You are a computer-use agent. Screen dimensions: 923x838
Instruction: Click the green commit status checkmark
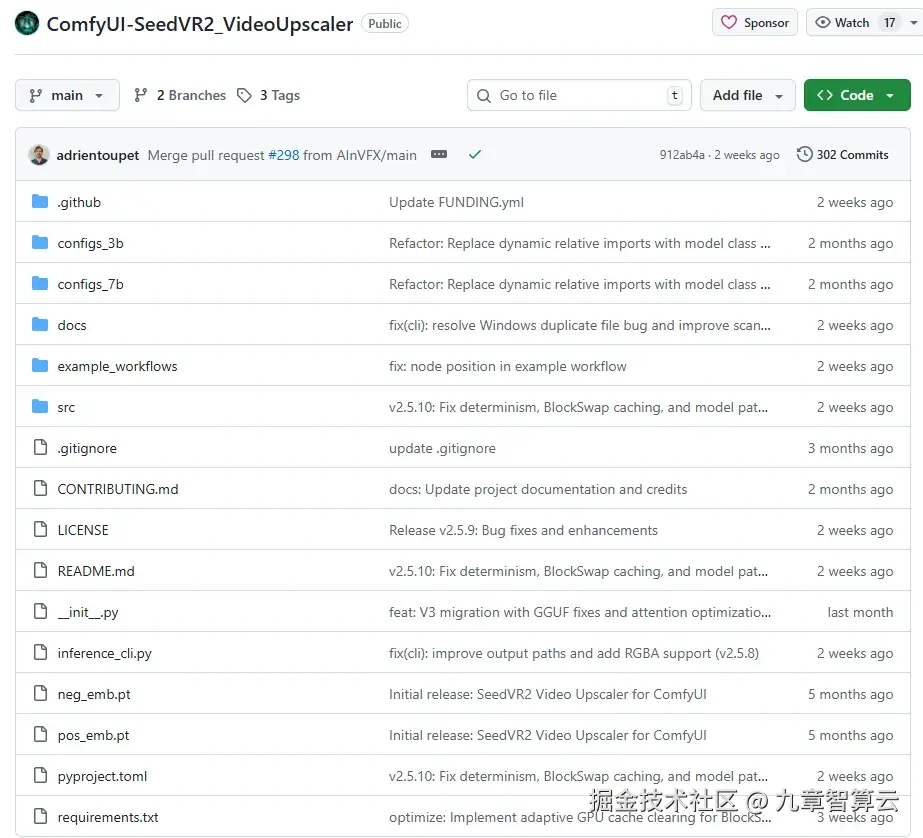coord(475,154)
